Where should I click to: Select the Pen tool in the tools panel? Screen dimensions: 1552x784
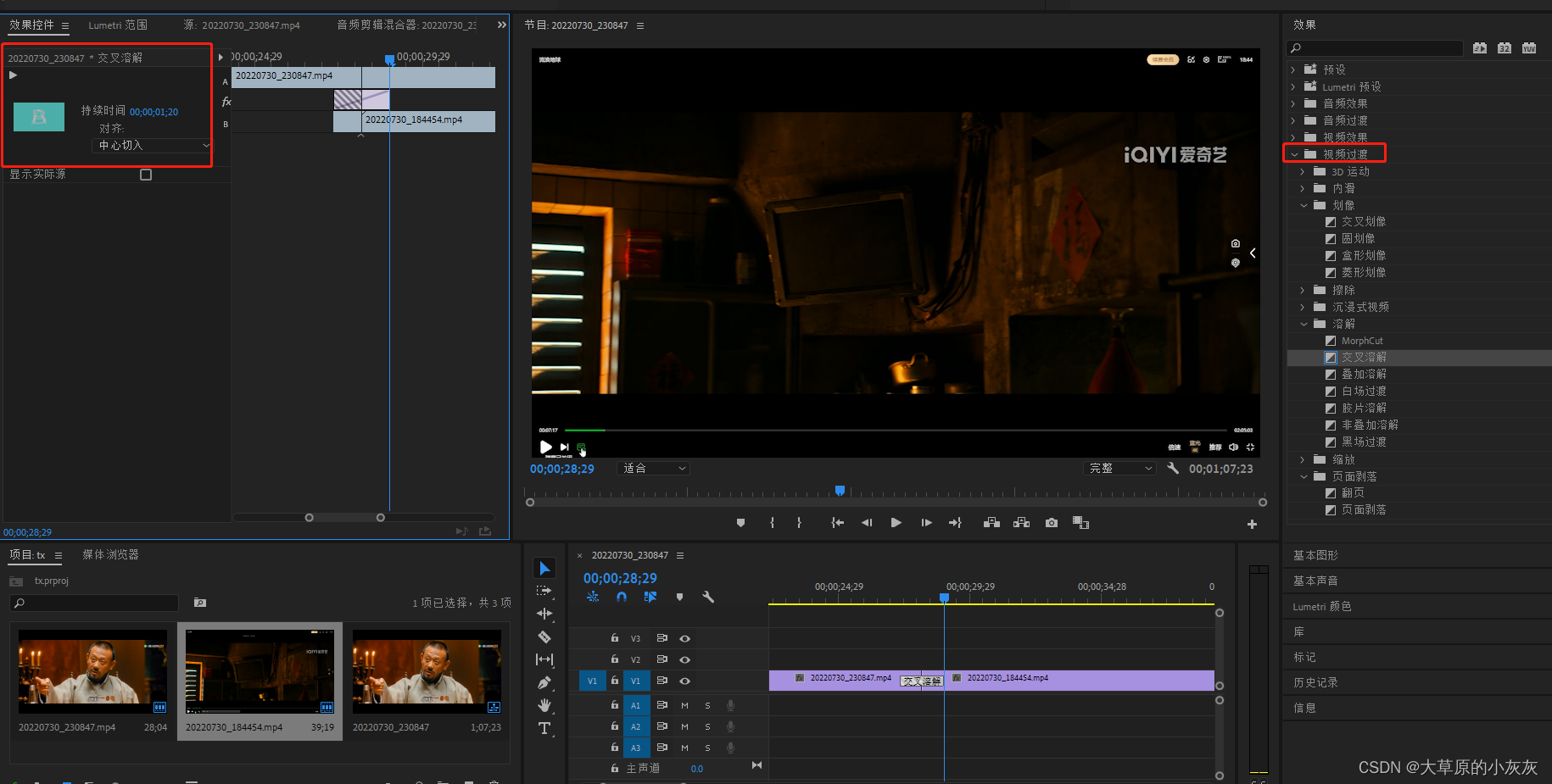(544, 682)
